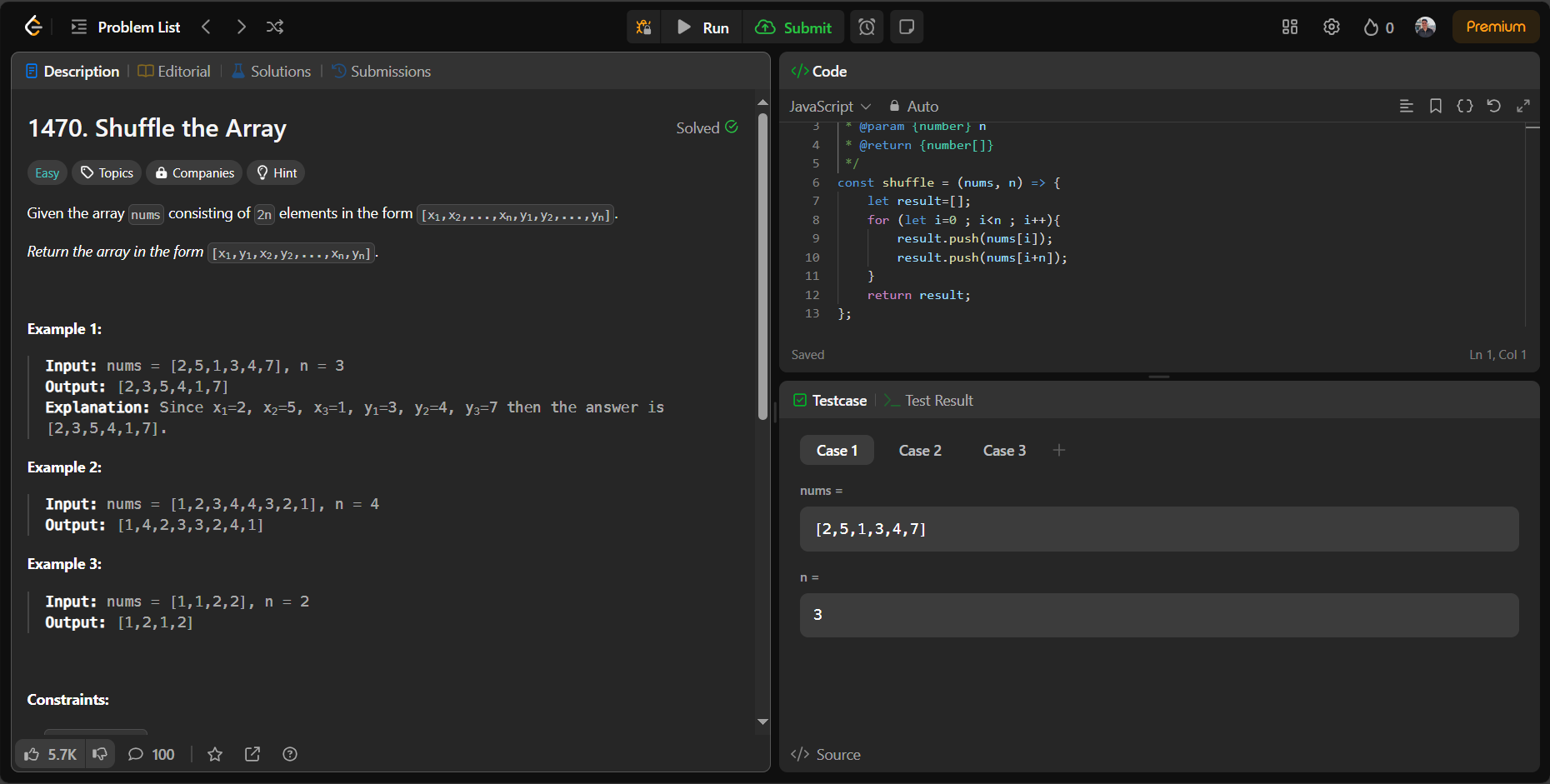This screenshot has height=784, width=1550.
Task: Reset code to default with undo icon
Action: [1494, 106]
